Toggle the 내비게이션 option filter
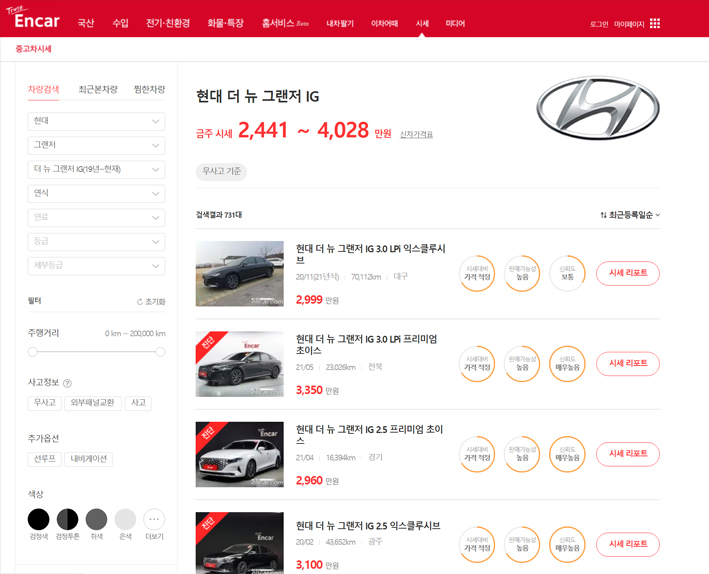The width and height of the screenshot is (709, 574). (x=89, y=459)
